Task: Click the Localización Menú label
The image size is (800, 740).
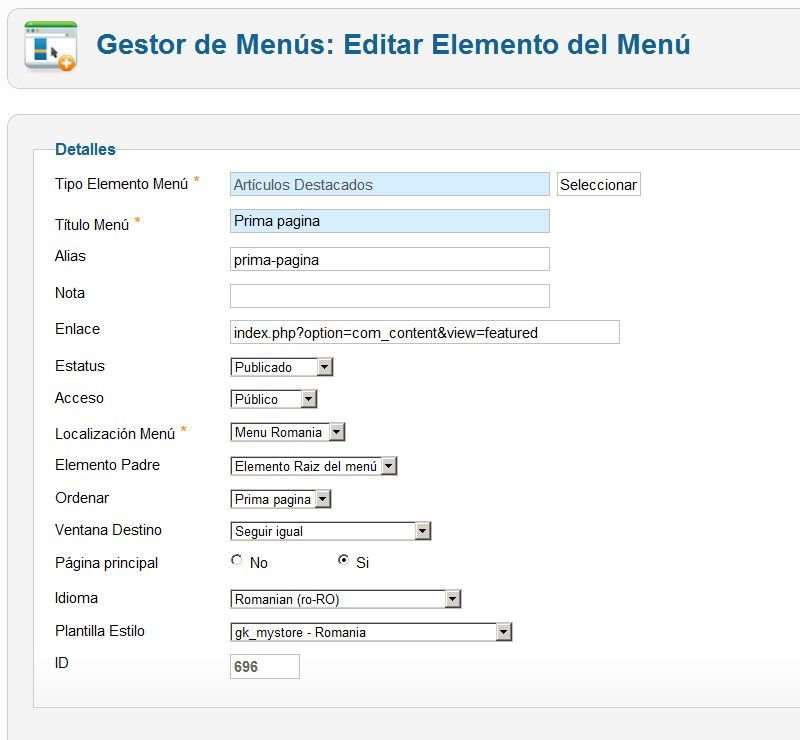Action: pyautogui.click(x=115, y=434)
